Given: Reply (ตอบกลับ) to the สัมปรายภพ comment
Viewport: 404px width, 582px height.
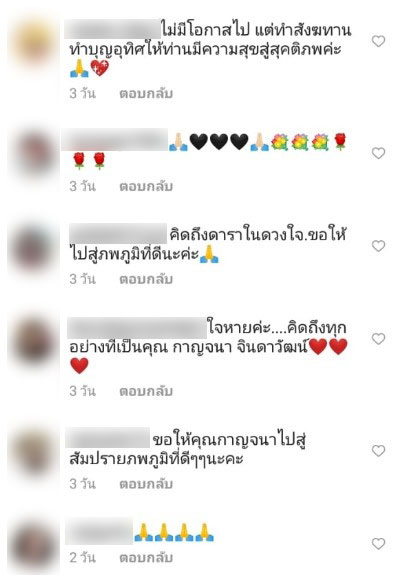Looking at the screenshot, I should coord(146,484).
